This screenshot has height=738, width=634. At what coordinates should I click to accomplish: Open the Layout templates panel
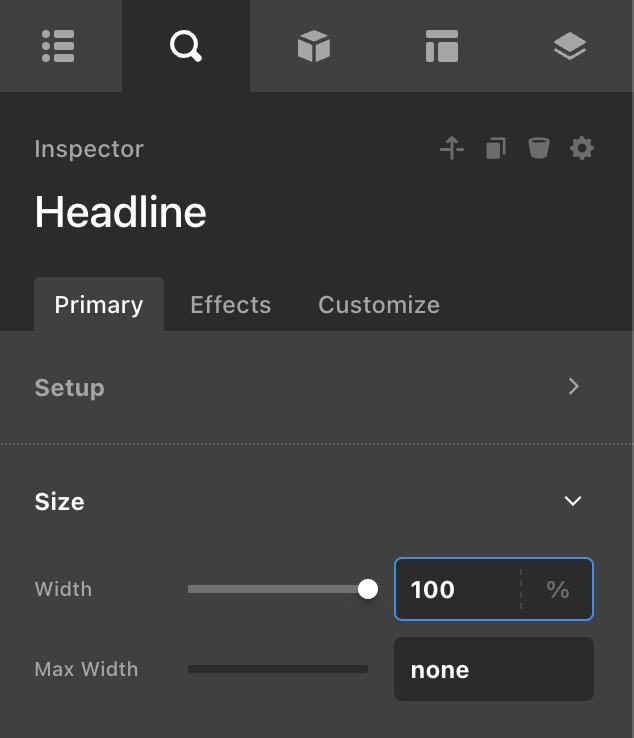click(x=441, y=46)
